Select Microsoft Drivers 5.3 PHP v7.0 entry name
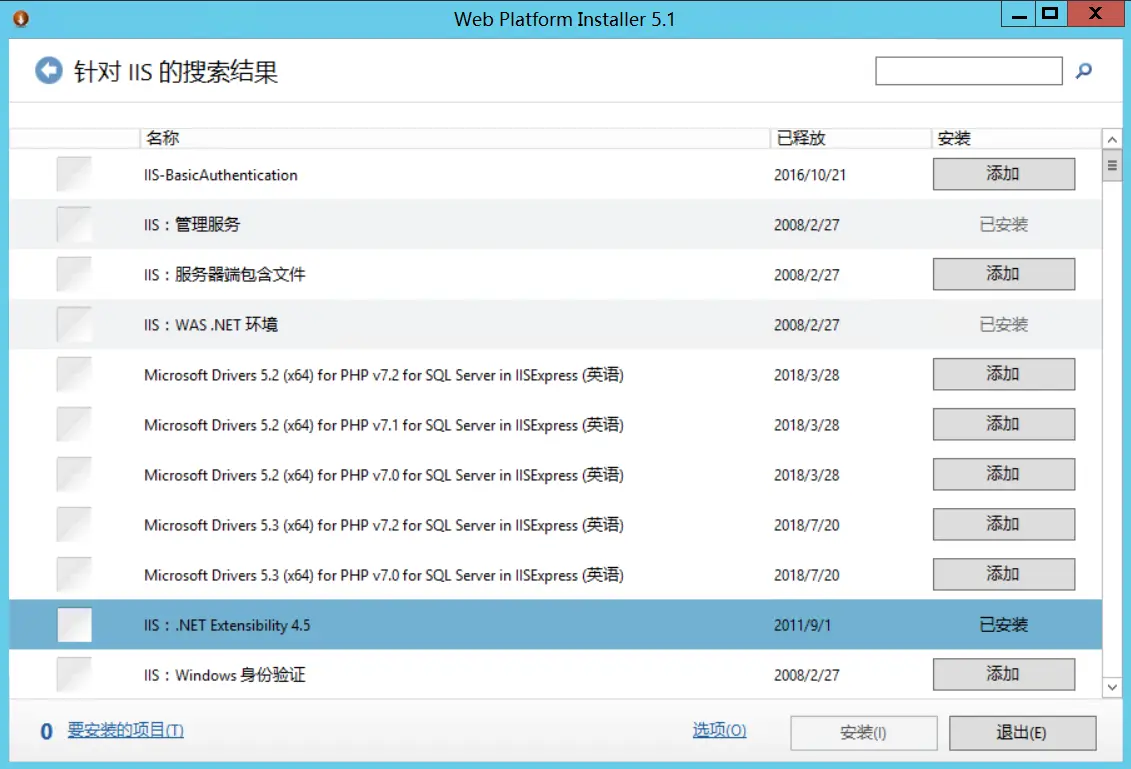Screen dimensions: 1131x769 (x=384, y=574)
